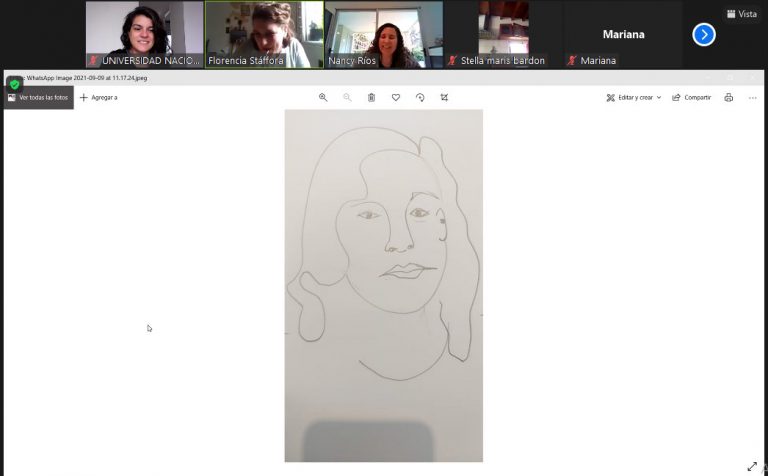
Task: Select Stella maris bardon's video thumbnail
Action: [503, 34]
